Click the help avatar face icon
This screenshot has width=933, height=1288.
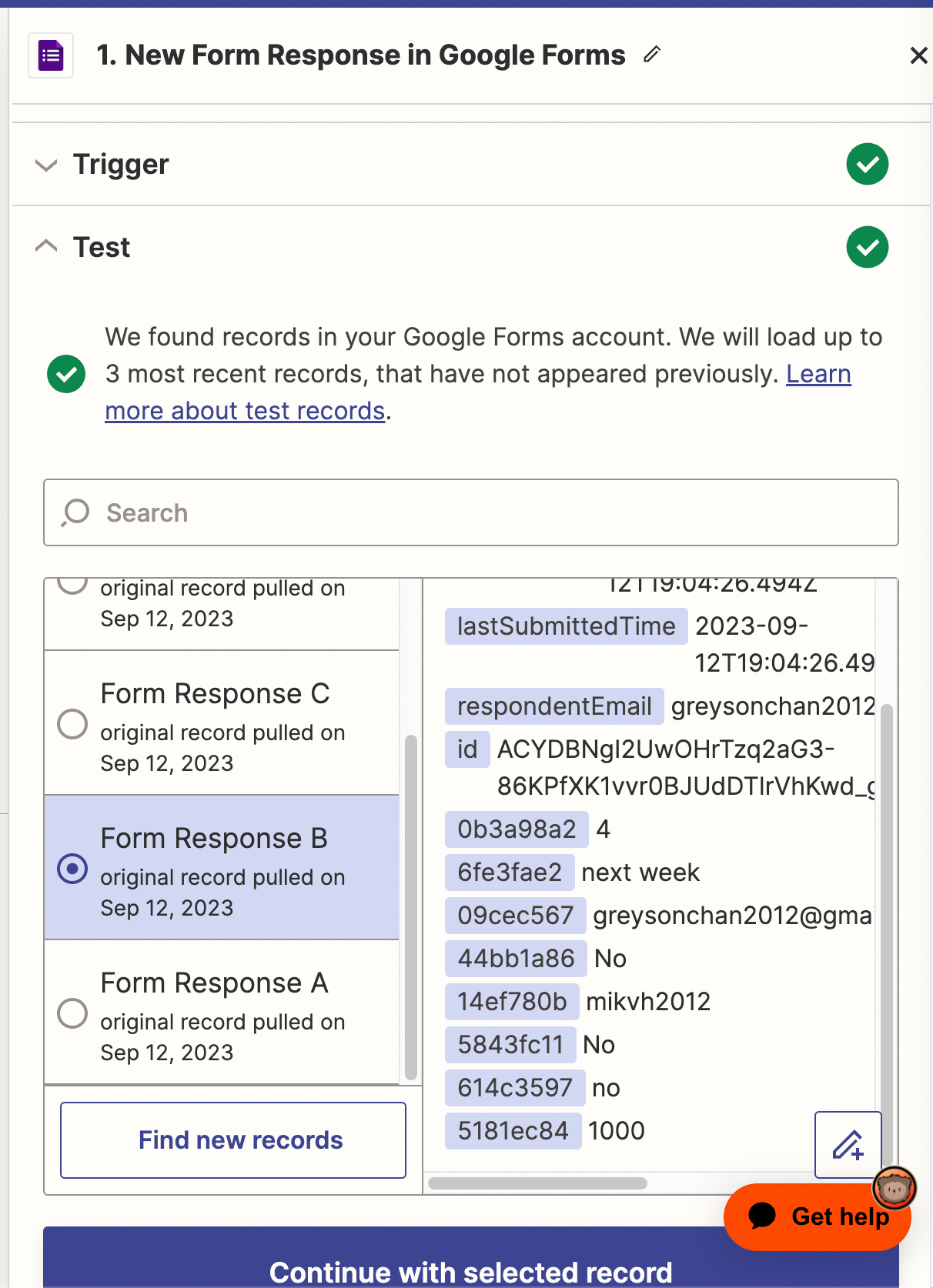click(x=894, y=1189)
